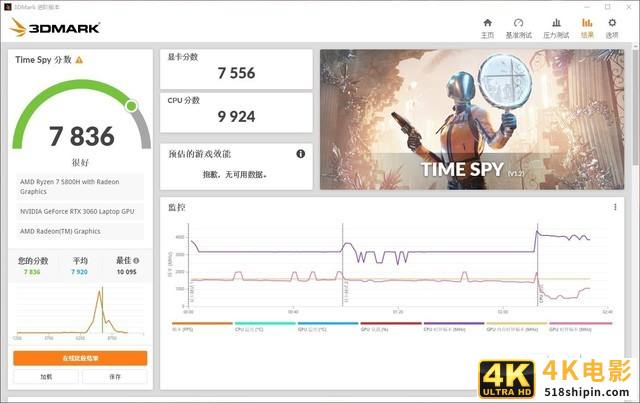Click the Save (保存) button
The height and width of the screenshot is (403, 640).
click(x=115, y=376)
